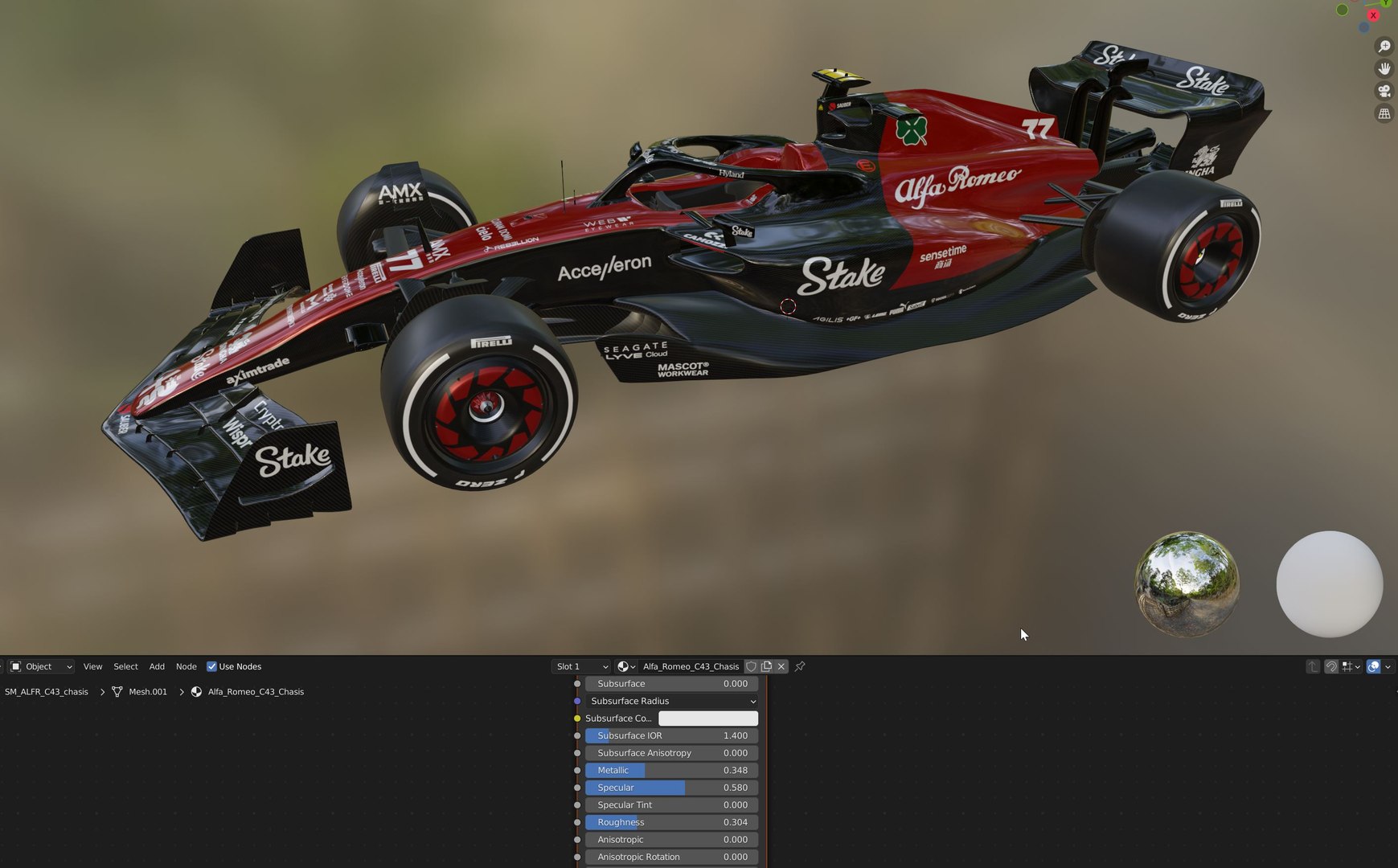
Task: Unlink the Alfa_Romeo_C43_Chasis material with X
Action: (x=781, y=666)
